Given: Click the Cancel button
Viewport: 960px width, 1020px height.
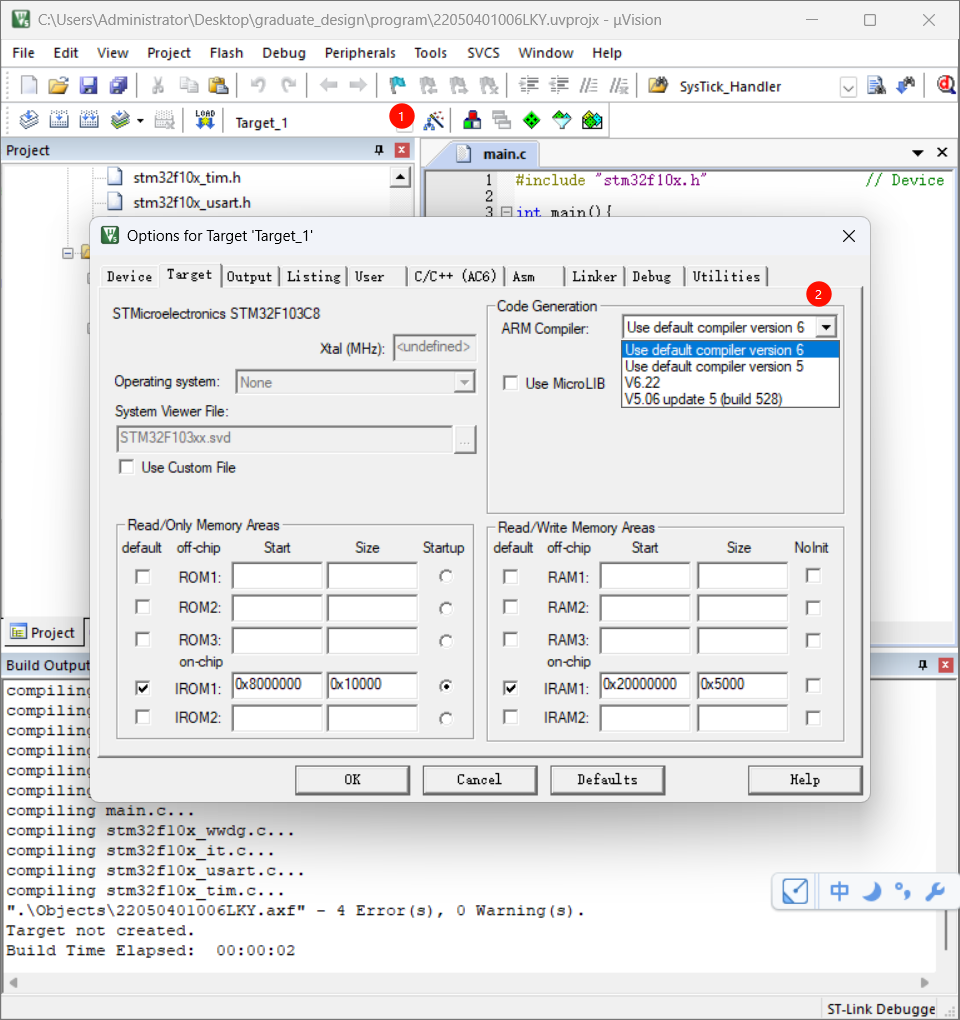Looking at the screenshot, I should 479,779.
